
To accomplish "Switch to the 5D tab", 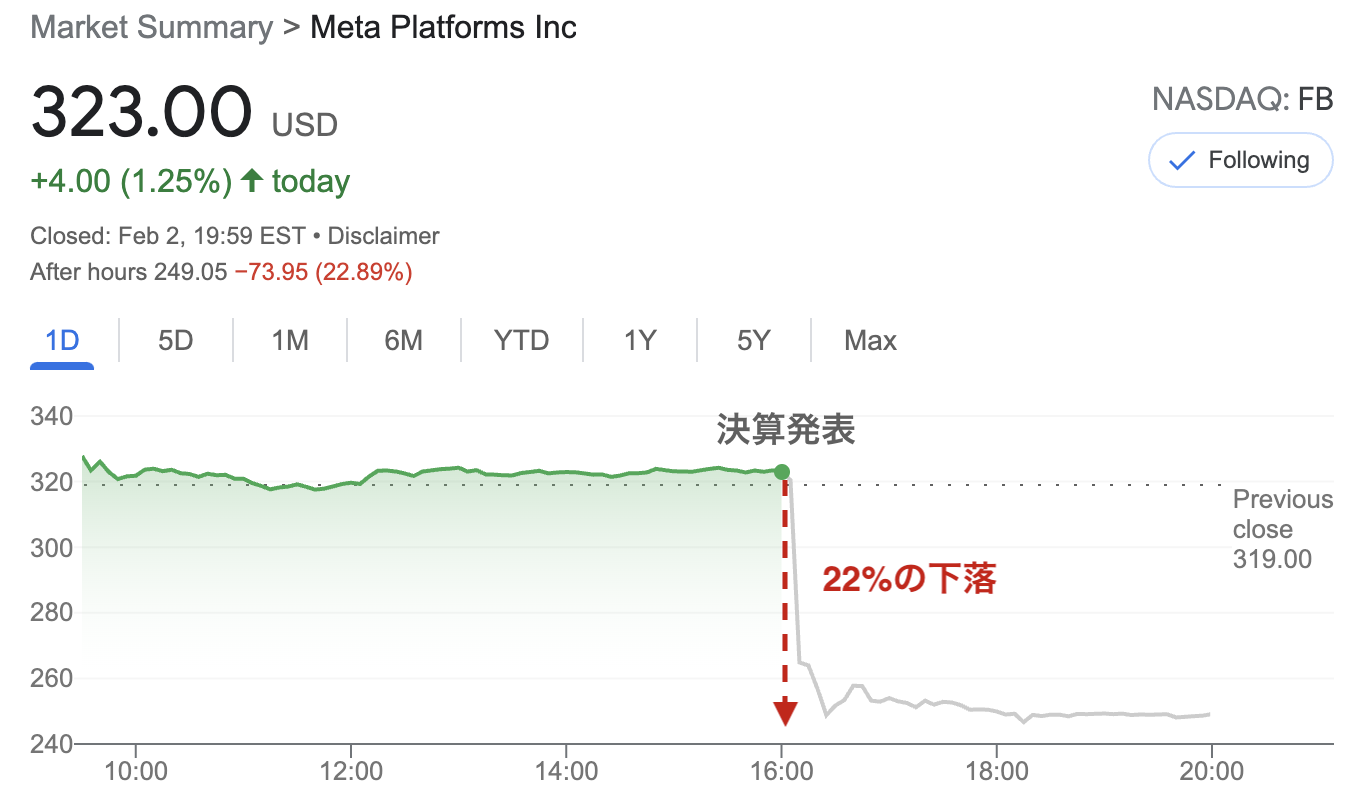I will point(175,341).
